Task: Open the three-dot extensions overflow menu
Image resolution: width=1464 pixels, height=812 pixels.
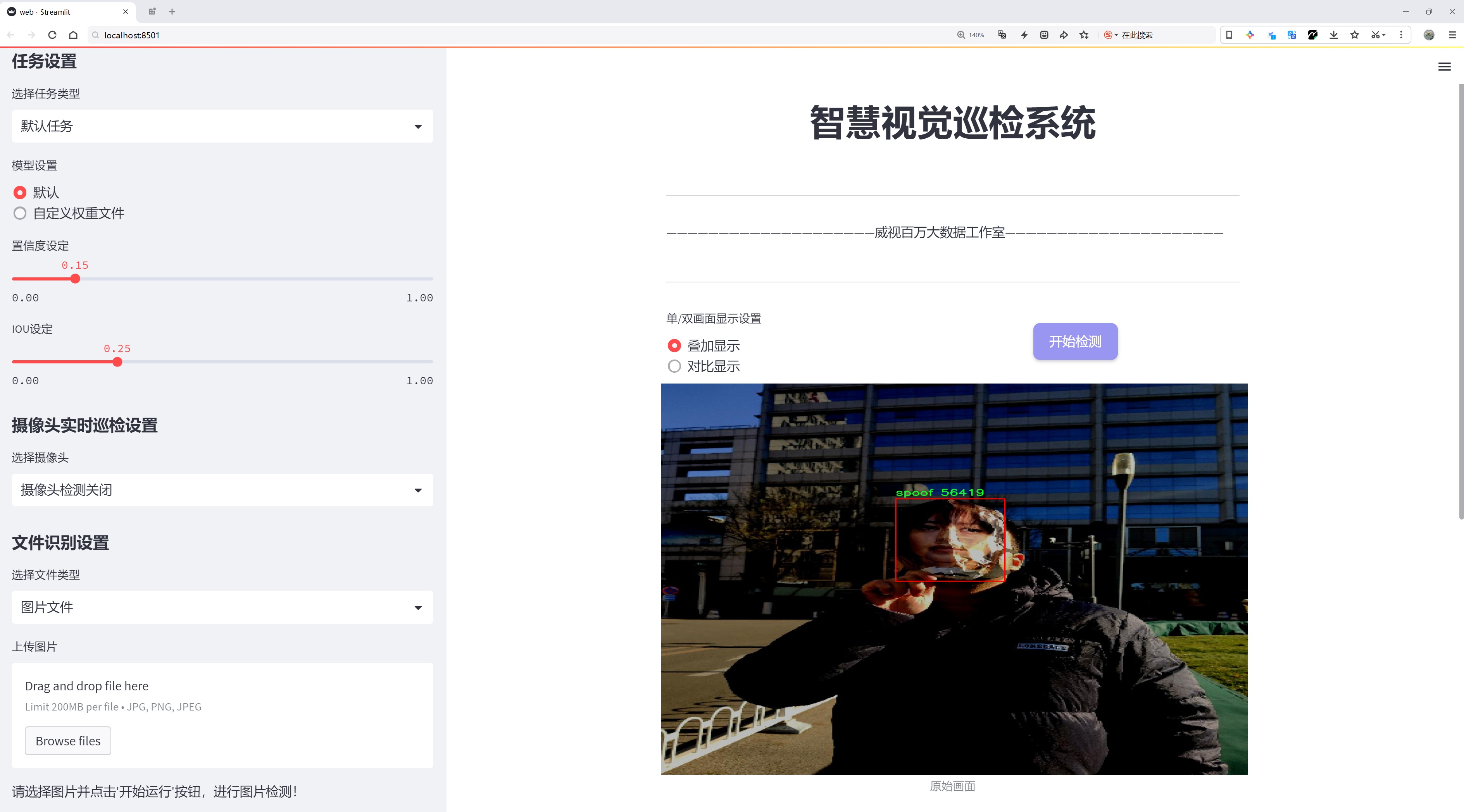Action: 1401,34
